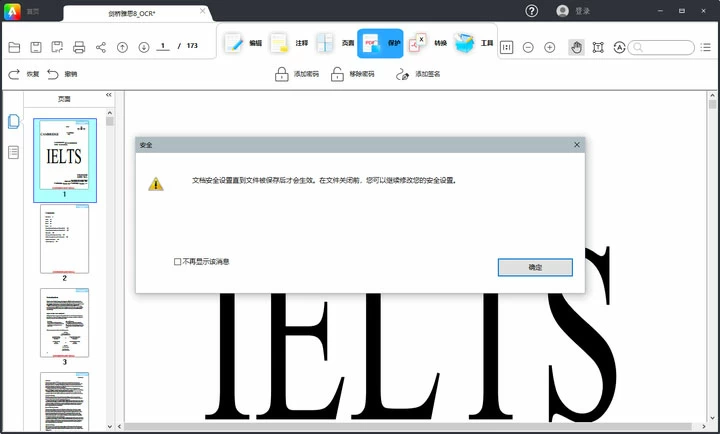Open help via question mark icon
Viewport: 720px width, 434px height.
click(x=532, y=11)
